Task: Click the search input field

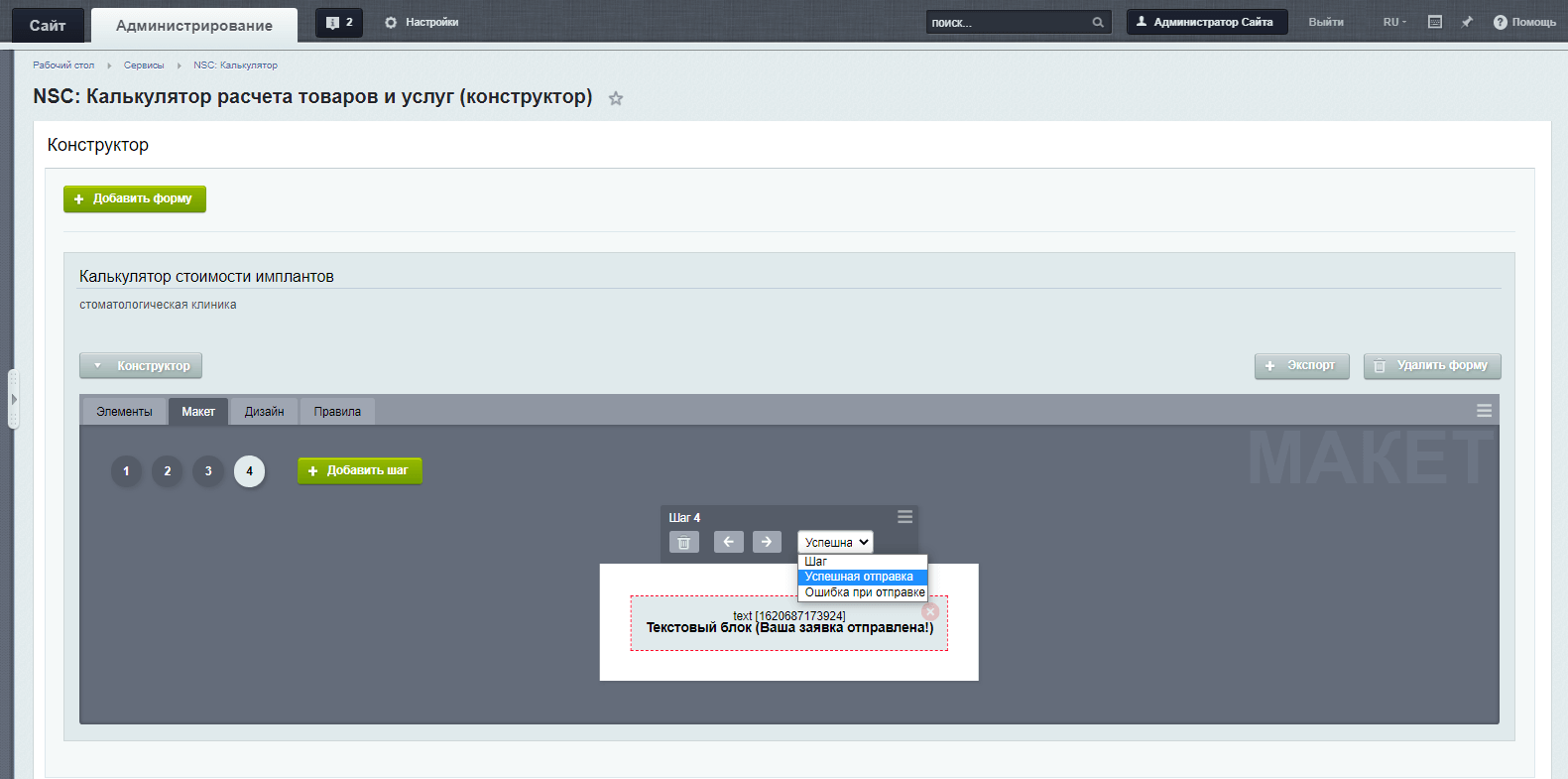Action: (1007, 23)
